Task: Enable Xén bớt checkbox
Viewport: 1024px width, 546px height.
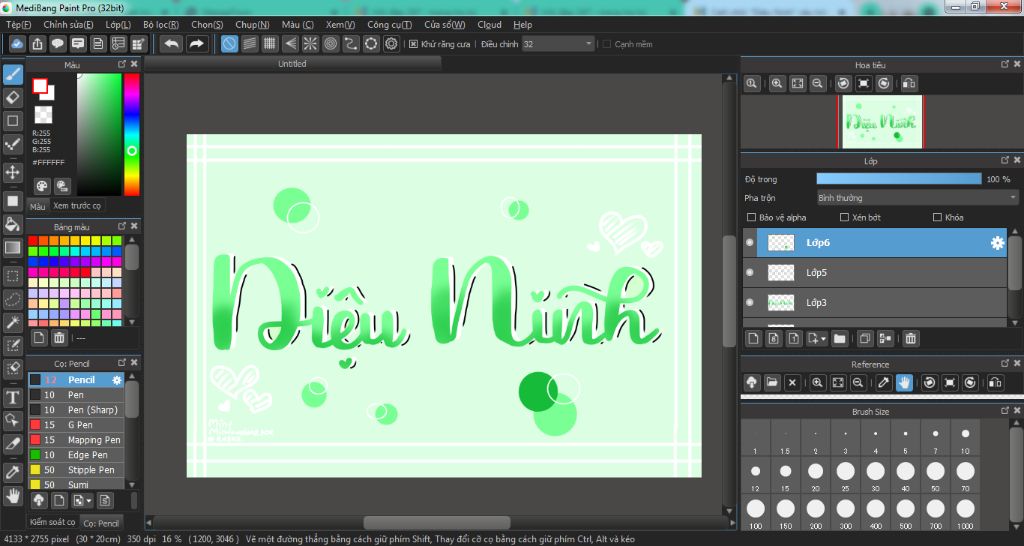Action: (x=844, y=217)
